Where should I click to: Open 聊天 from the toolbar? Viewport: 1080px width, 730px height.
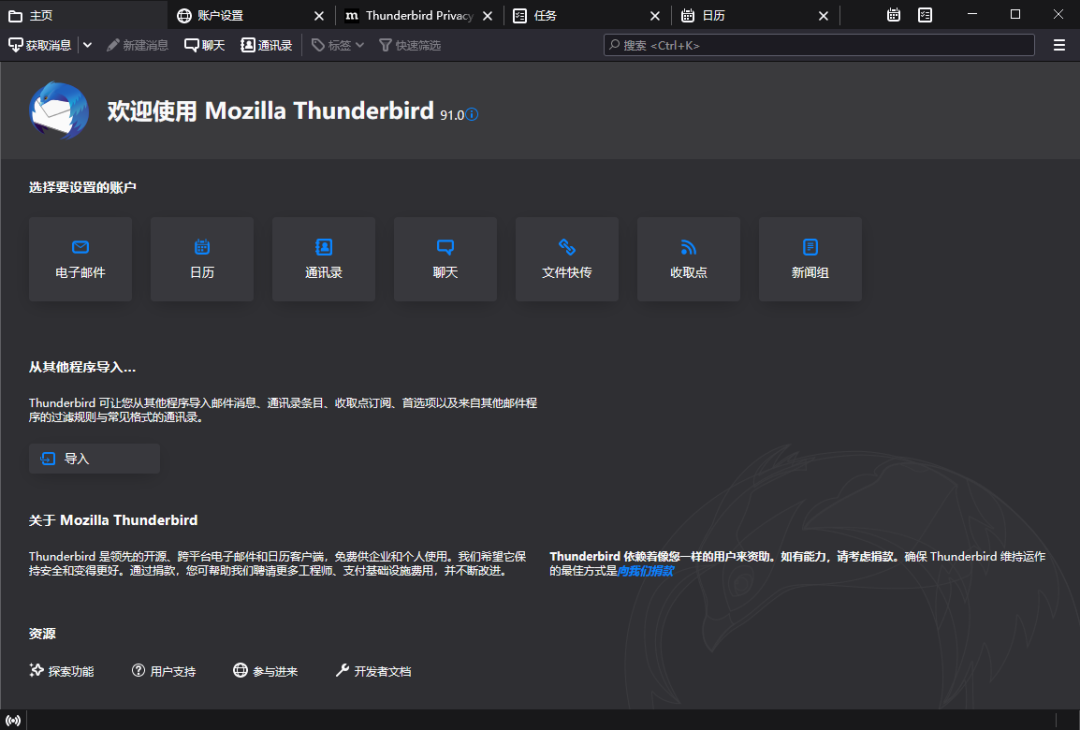tap(205, 45)
